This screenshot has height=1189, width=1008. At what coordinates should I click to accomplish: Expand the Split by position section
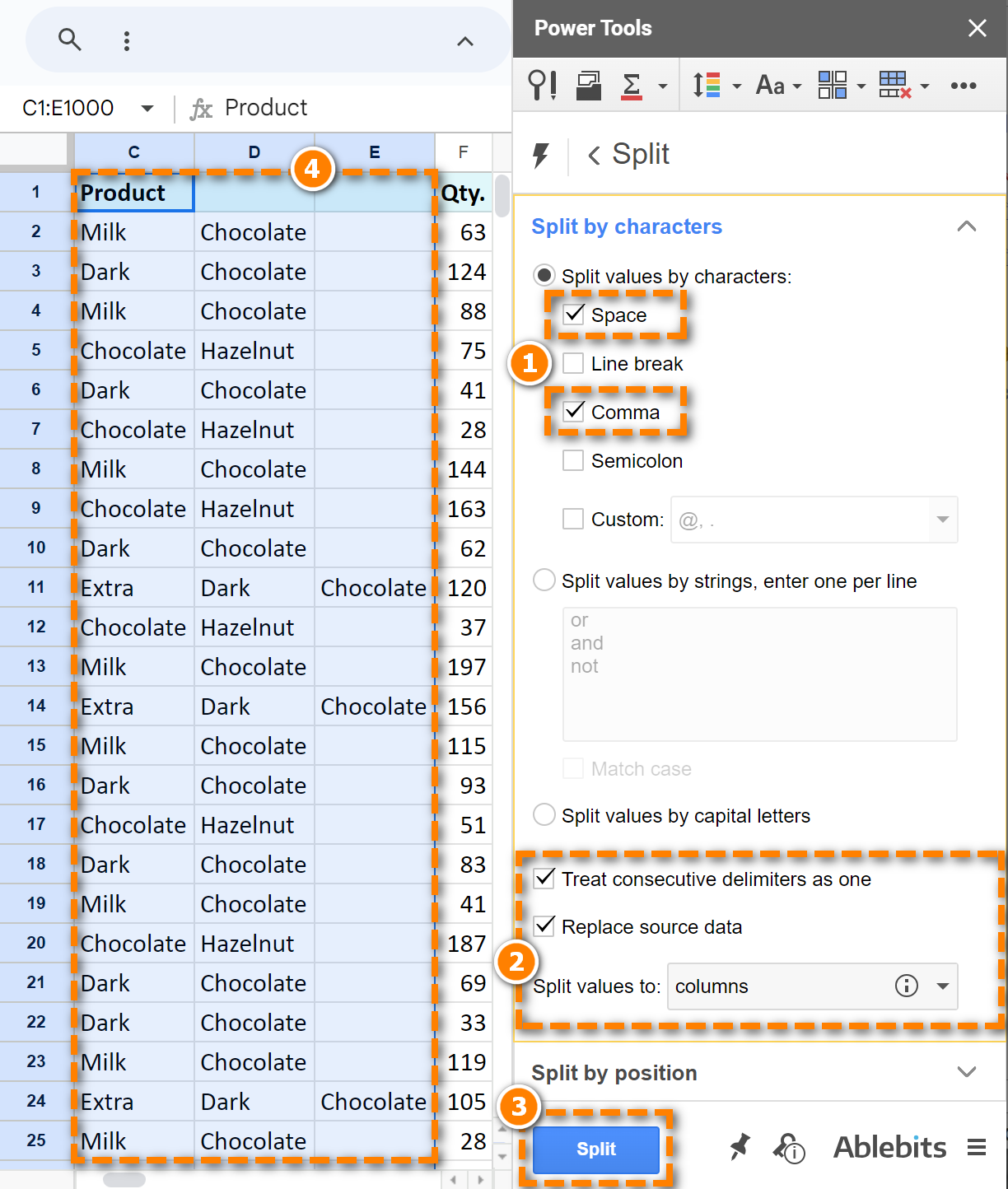click(967, 1073)
